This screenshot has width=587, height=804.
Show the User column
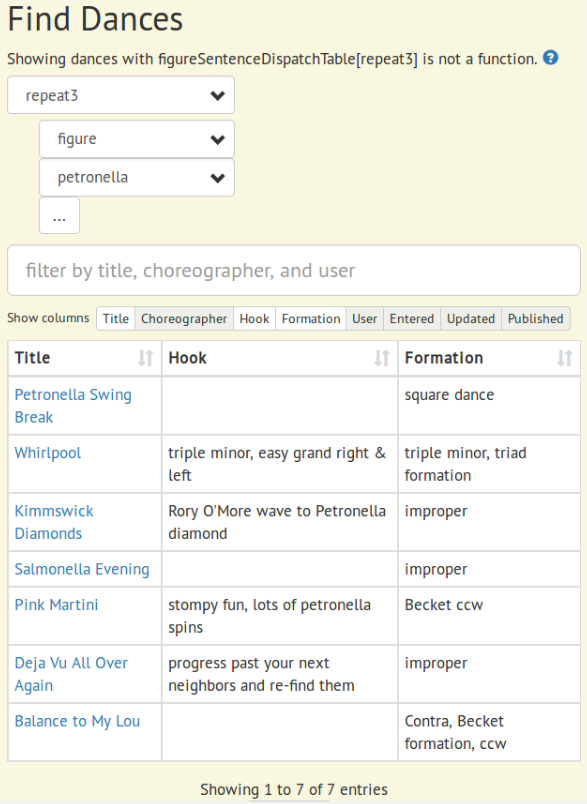coord(365,318)
